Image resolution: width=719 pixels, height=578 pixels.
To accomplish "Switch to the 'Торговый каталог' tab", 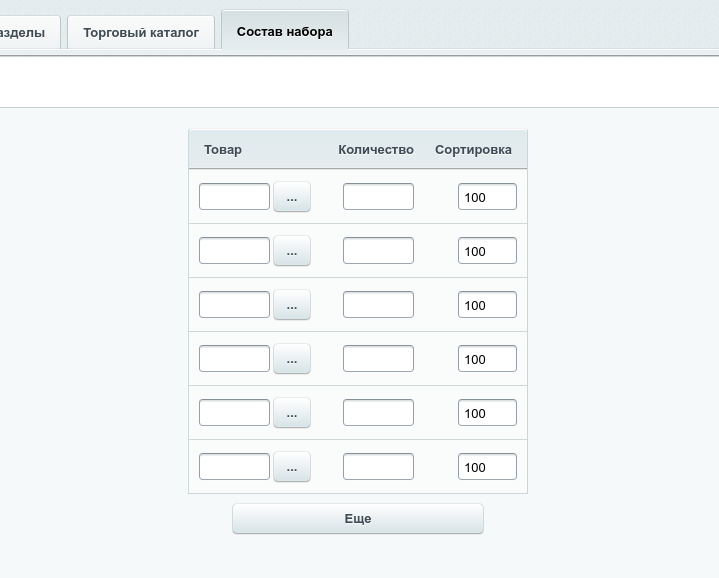I will (141, 32).
